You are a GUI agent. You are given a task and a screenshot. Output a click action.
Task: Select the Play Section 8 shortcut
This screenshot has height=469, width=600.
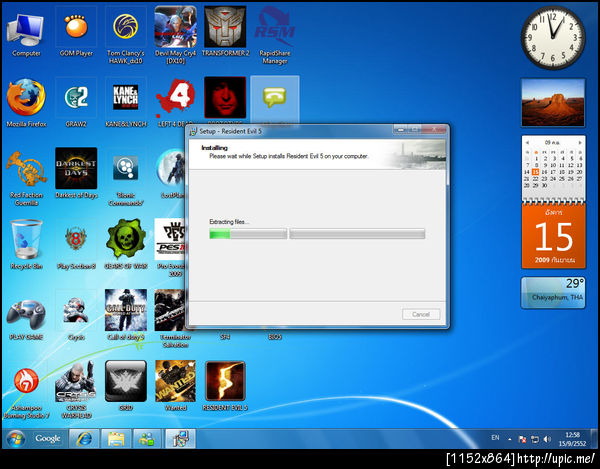tap(76, 245)
